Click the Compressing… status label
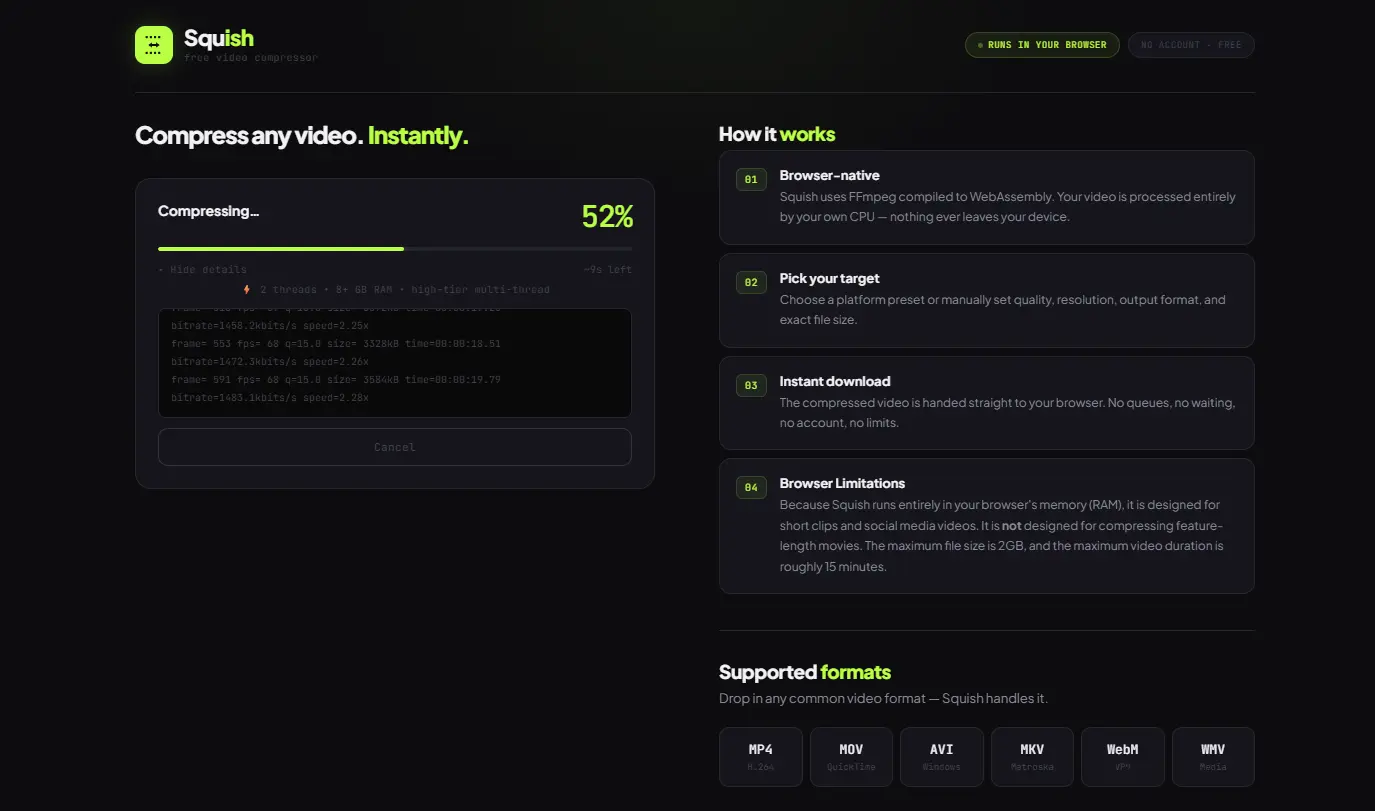This screenshot has height=811, width=1375. point(208,211)
